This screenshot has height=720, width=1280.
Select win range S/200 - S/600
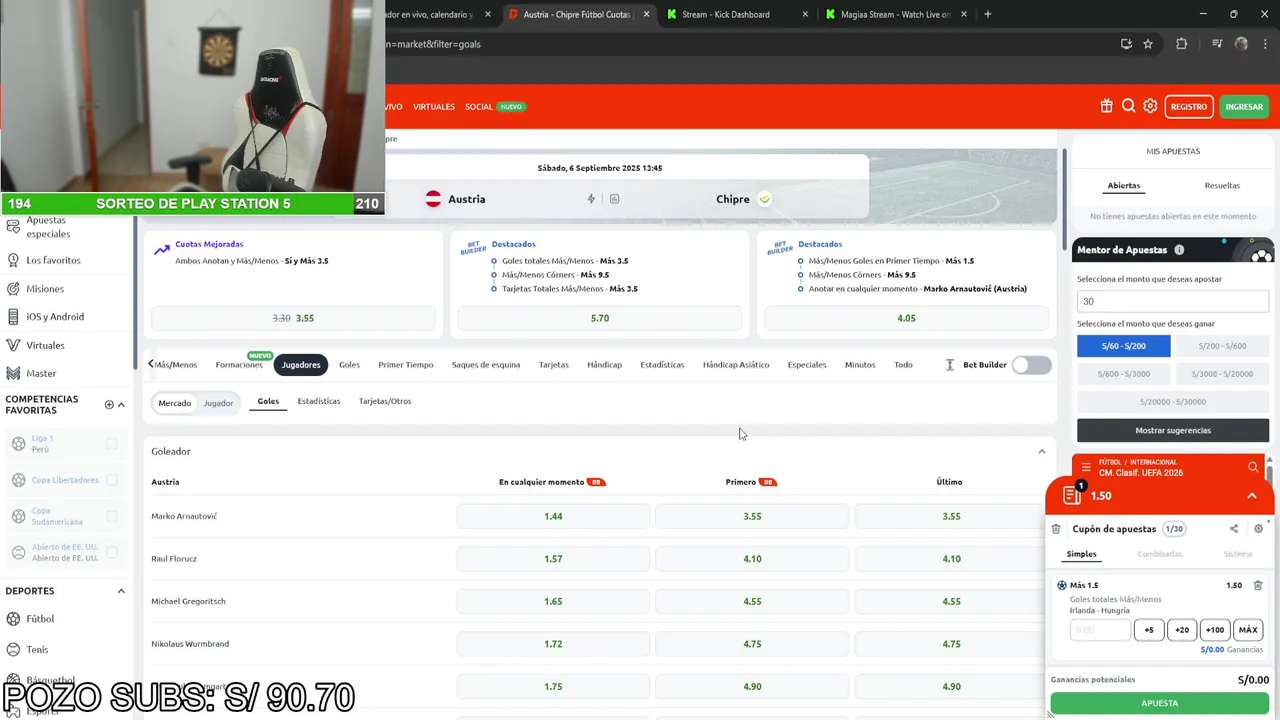click(1221, 346)
